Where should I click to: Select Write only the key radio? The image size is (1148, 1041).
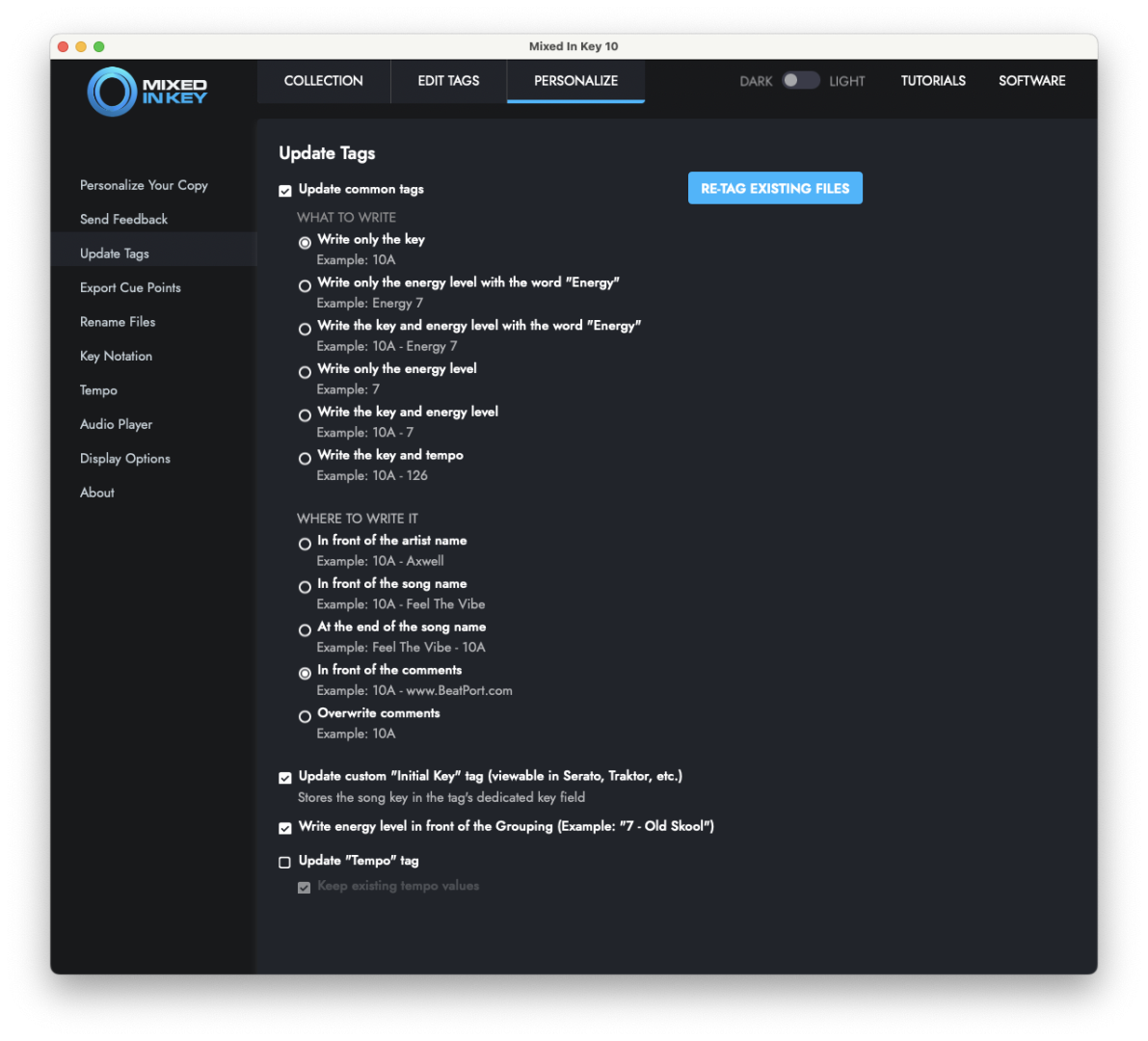pyautogui.click(x=305, y=242)
